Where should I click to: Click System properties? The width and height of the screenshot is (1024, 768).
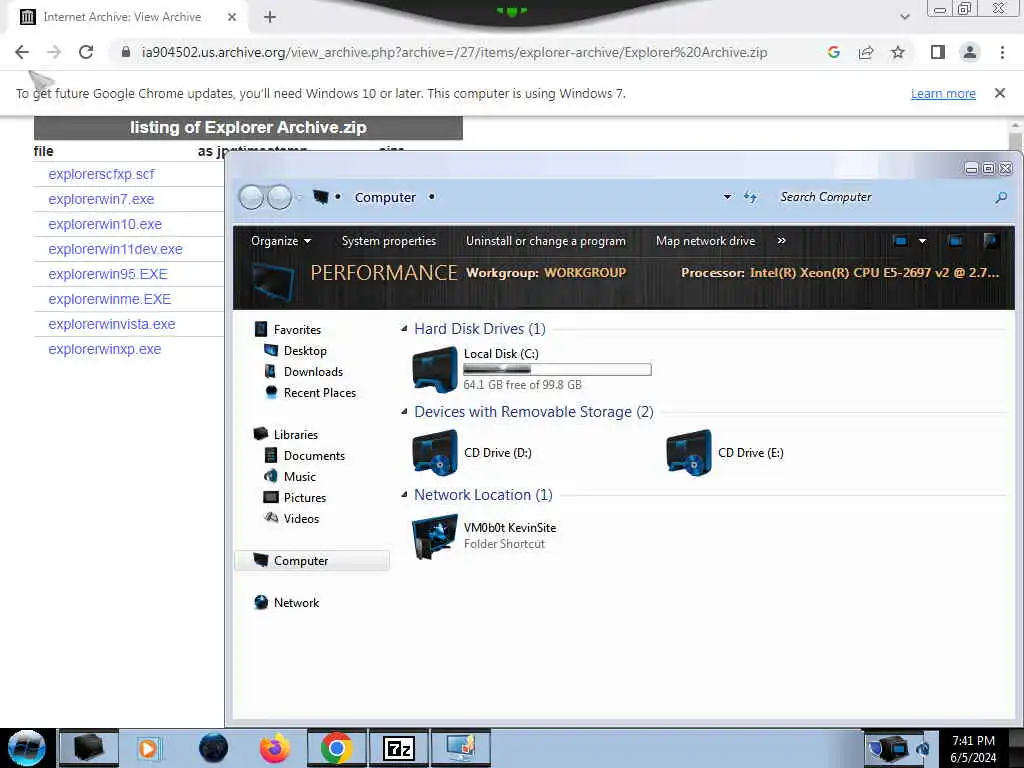(x=389, y=241)
